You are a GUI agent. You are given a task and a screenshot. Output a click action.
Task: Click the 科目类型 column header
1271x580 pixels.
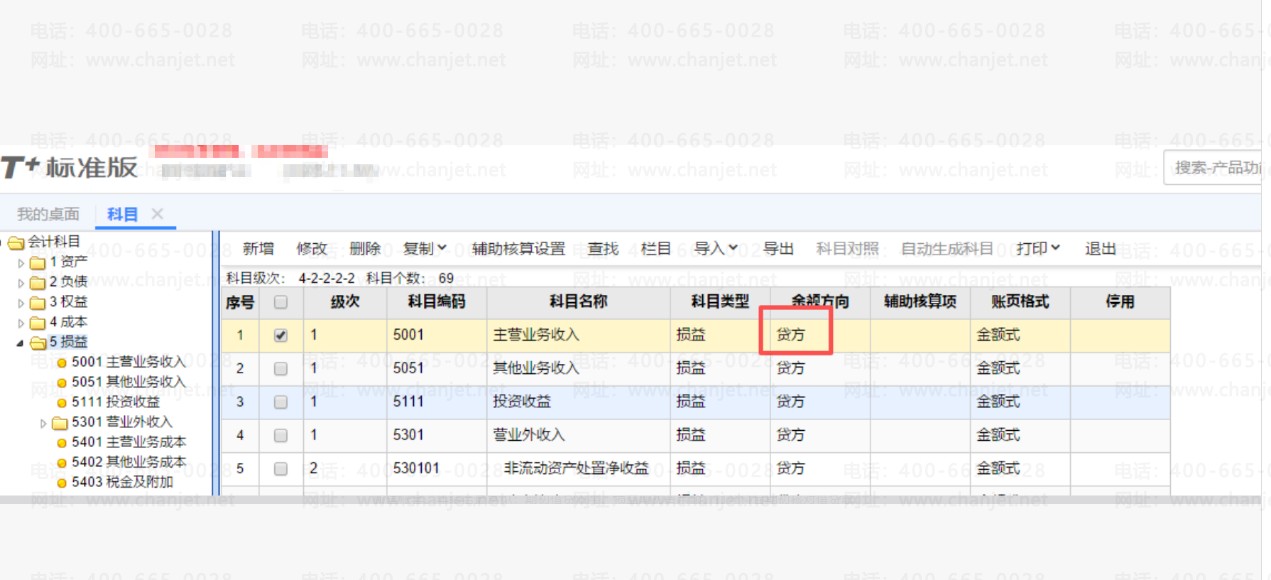tap(720, 301)
